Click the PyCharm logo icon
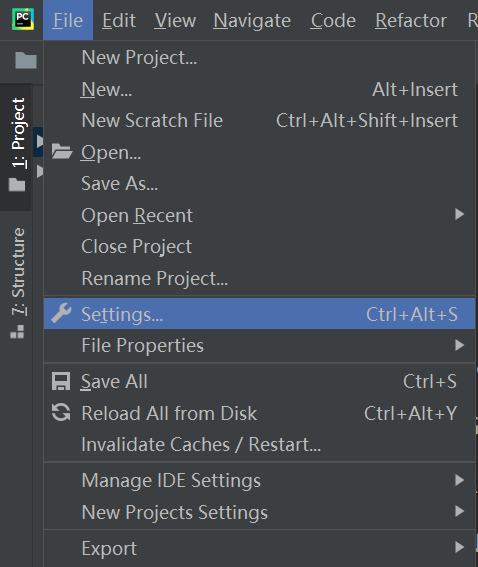 click(x=23, y=19)
